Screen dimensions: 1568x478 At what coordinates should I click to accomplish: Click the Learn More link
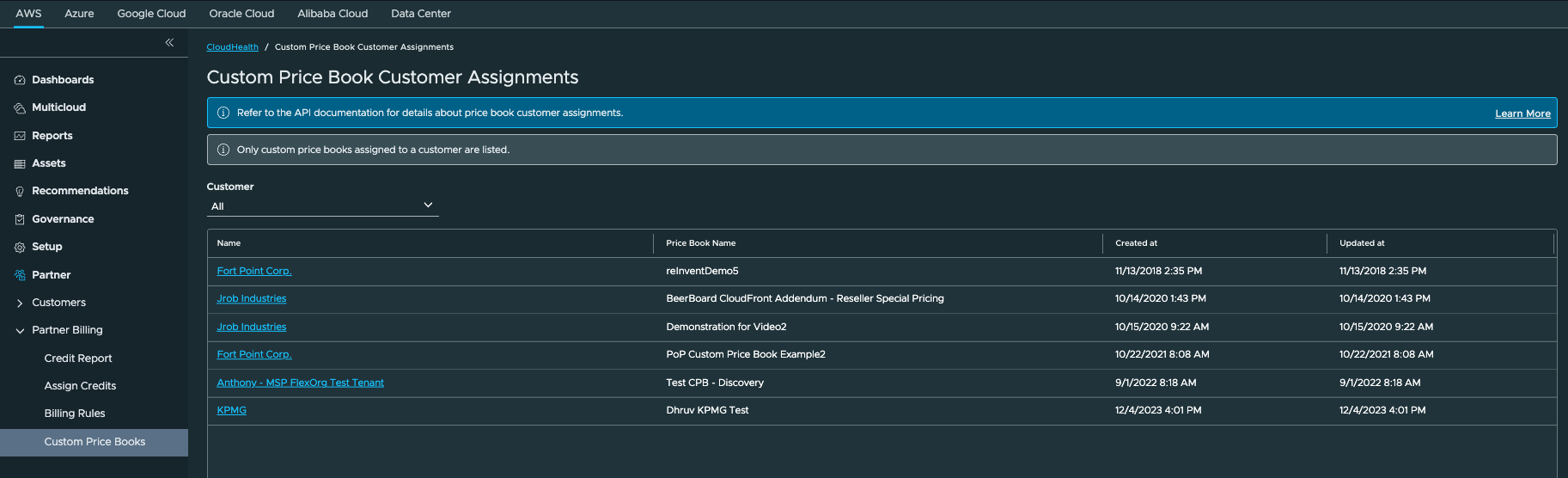[1522, 113]
